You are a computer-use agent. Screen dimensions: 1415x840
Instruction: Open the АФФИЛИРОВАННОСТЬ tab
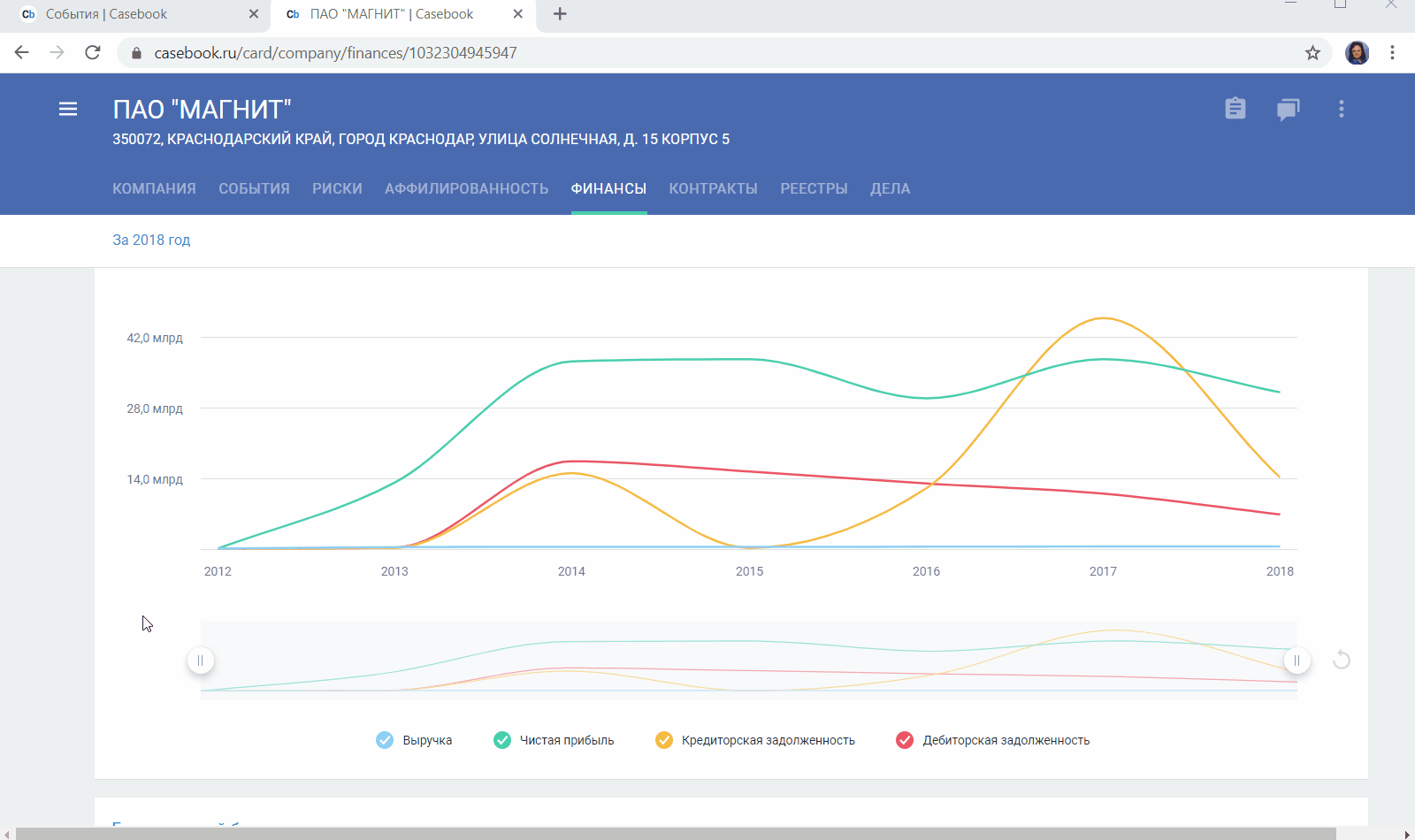pyautogui.click(x=466, y=189)
